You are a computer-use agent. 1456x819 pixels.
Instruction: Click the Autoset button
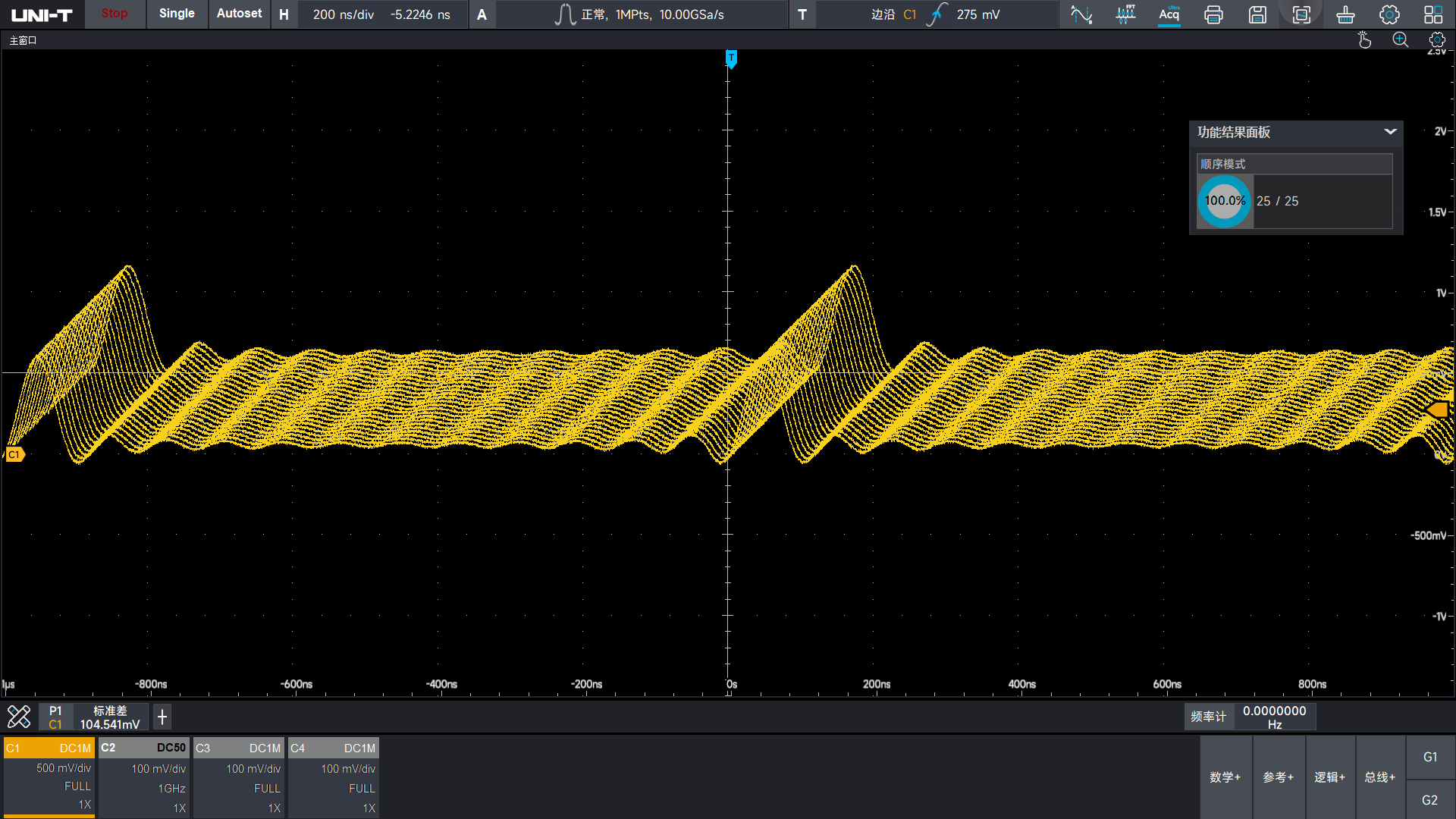coord(239,14)
